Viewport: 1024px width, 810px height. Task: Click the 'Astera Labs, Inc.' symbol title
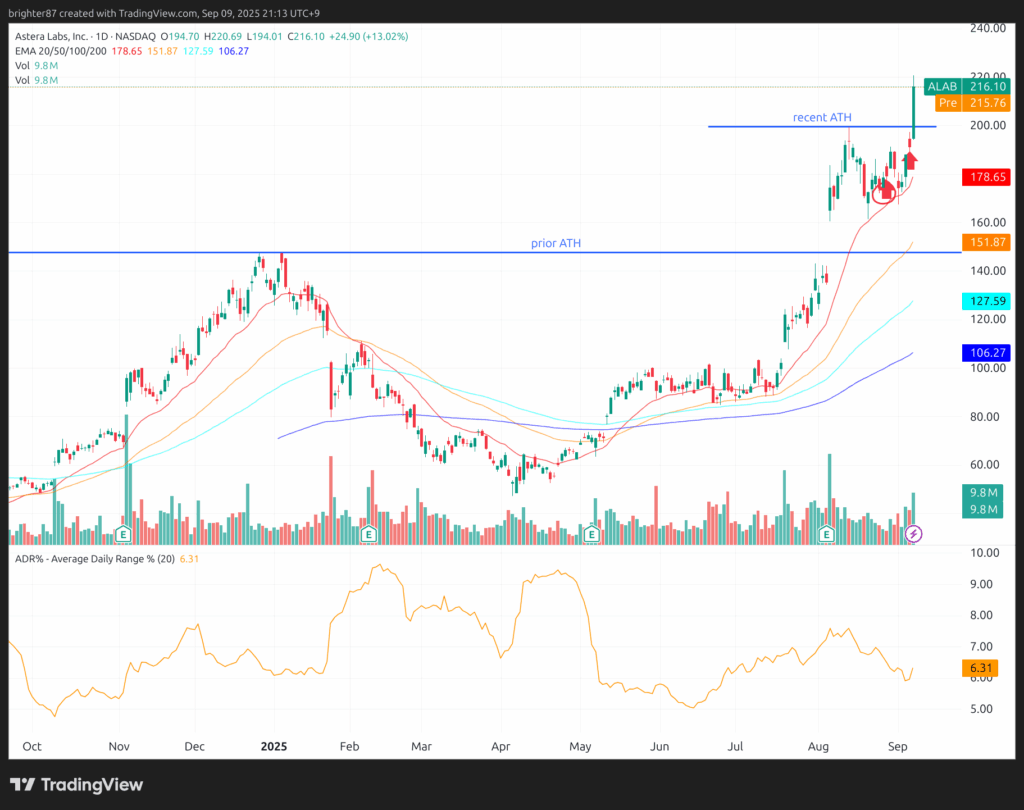coord(52,37)
